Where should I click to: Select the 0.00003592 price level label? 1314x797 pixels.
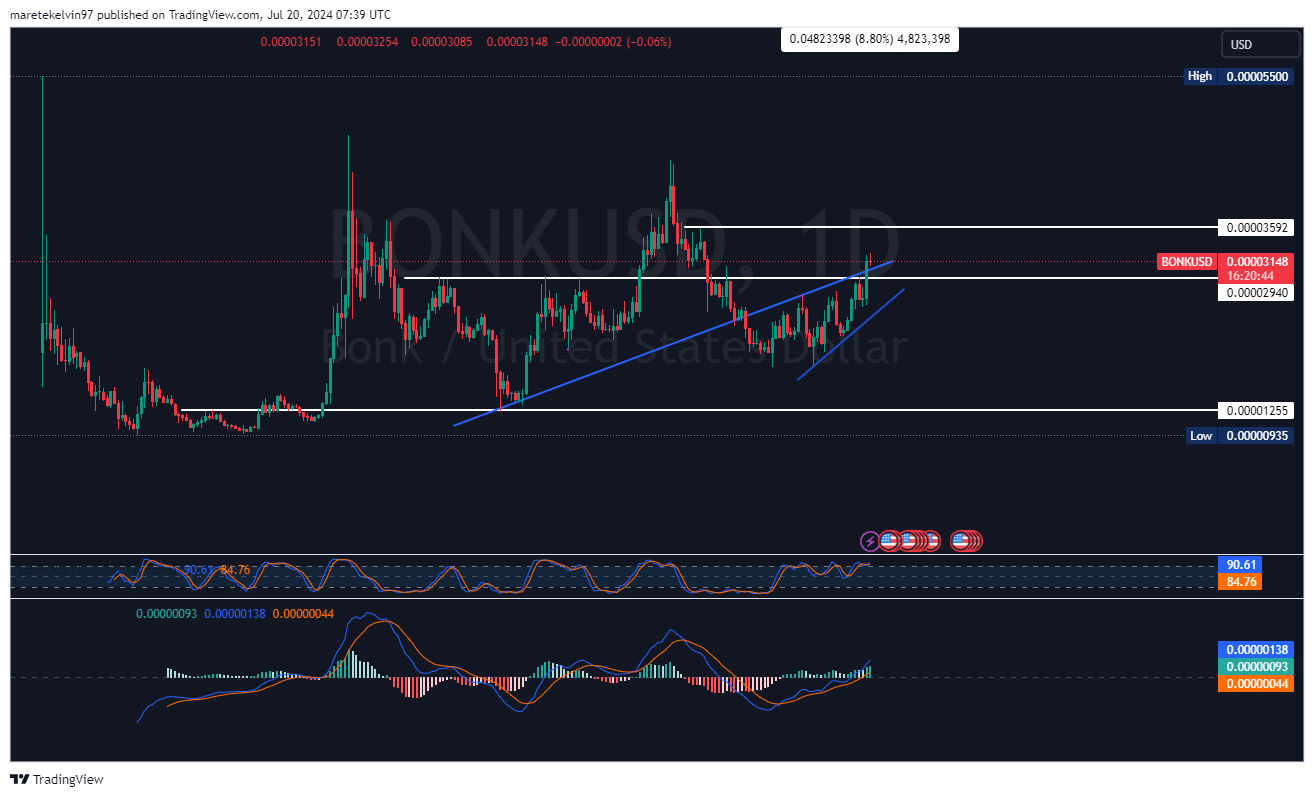tap(1257, 227)
